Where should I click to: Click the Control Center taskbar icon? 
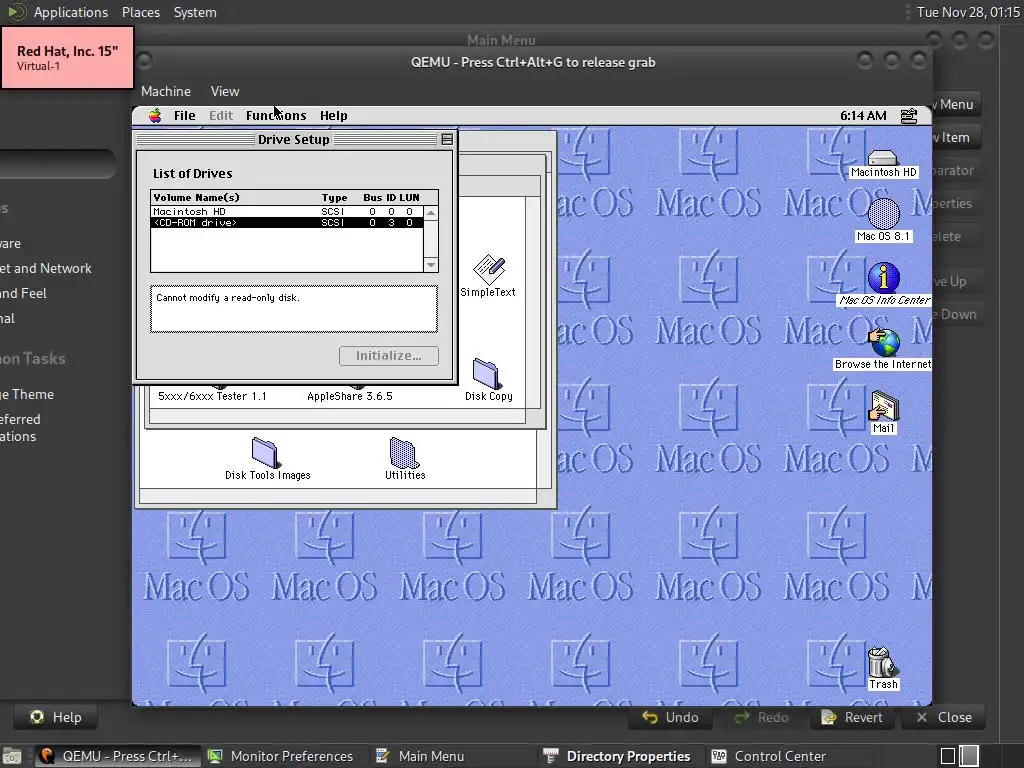tap(718, 756)
